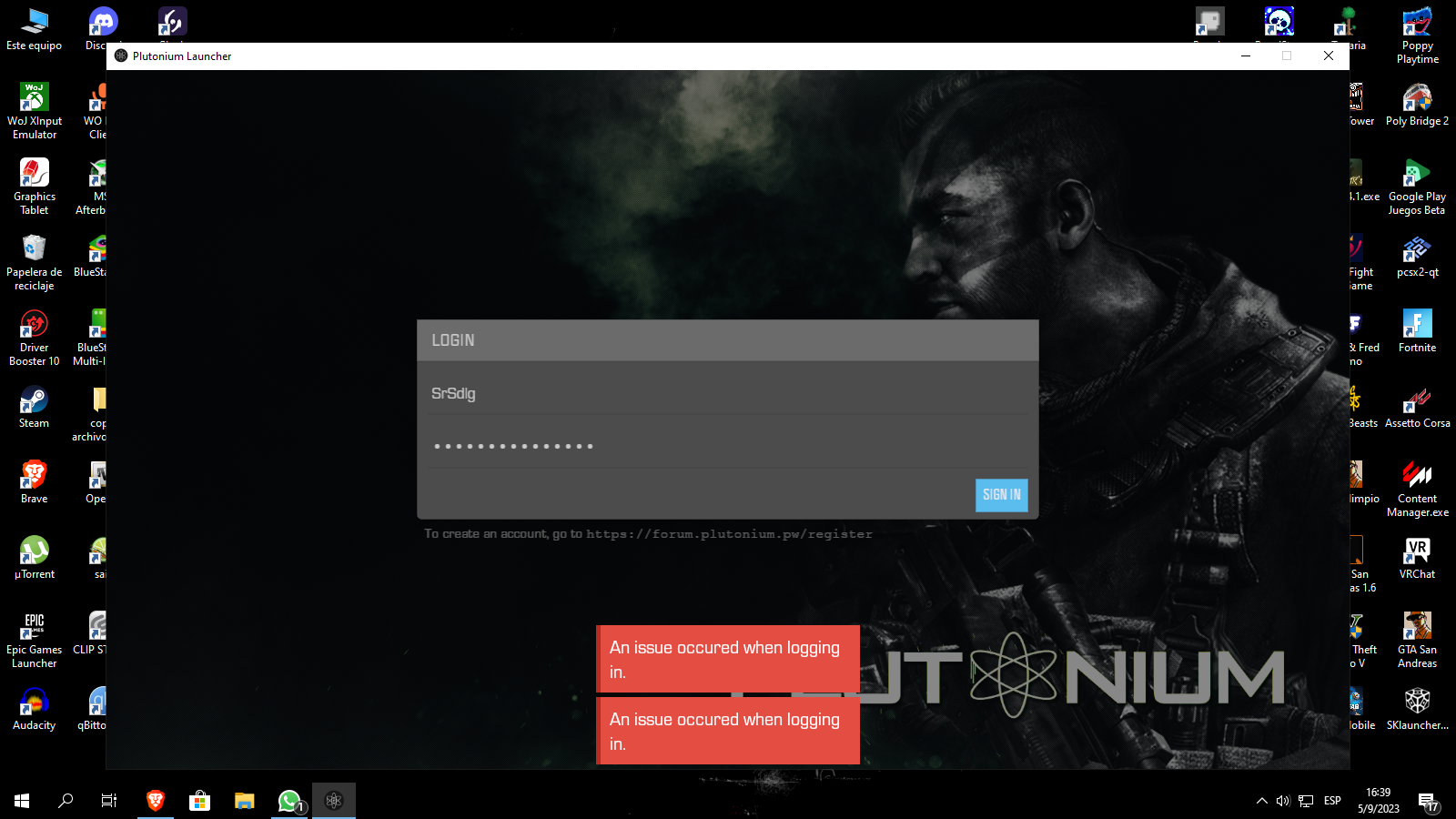
Task: Dismiss the lower red login error notification
Action: tap(728, 731)
